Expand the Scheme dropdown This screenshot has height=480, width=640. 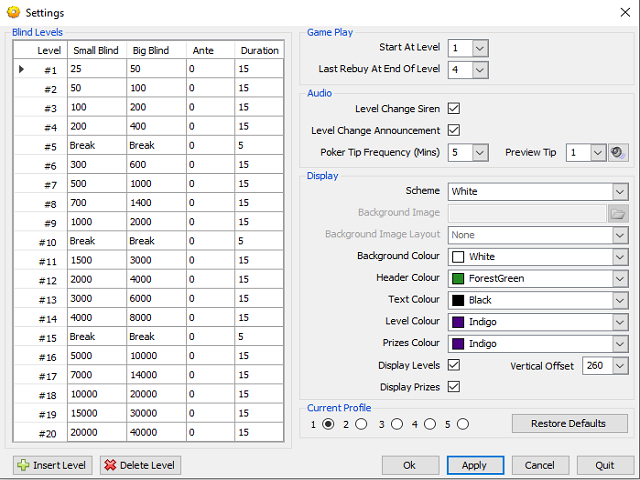tap(620, 191)
